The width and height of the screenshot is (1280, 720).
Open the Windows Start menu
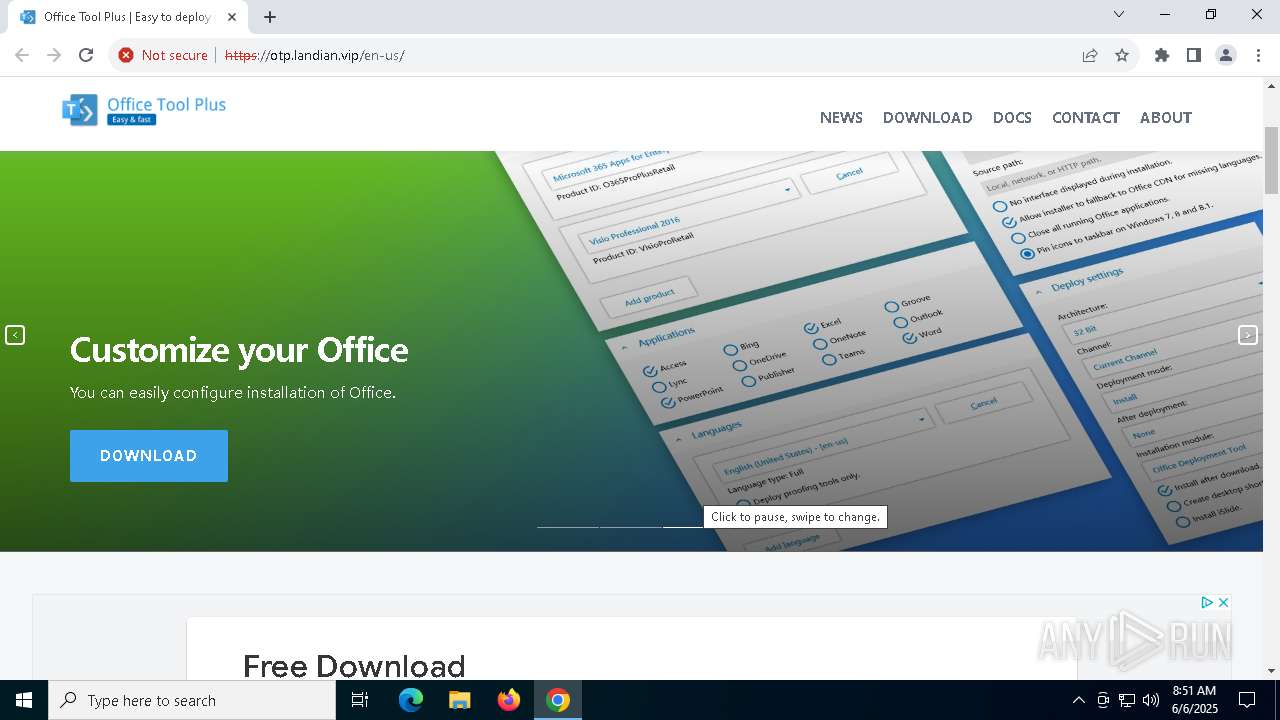(x=24, y=700)
